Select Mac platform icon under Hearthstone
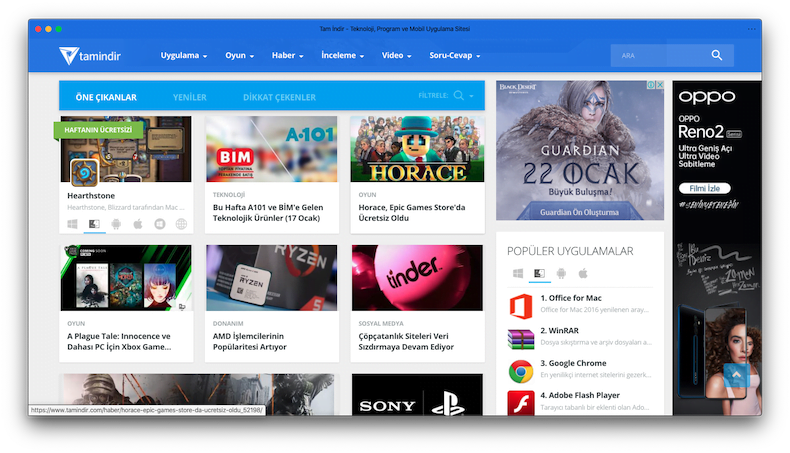 (94, 224)
